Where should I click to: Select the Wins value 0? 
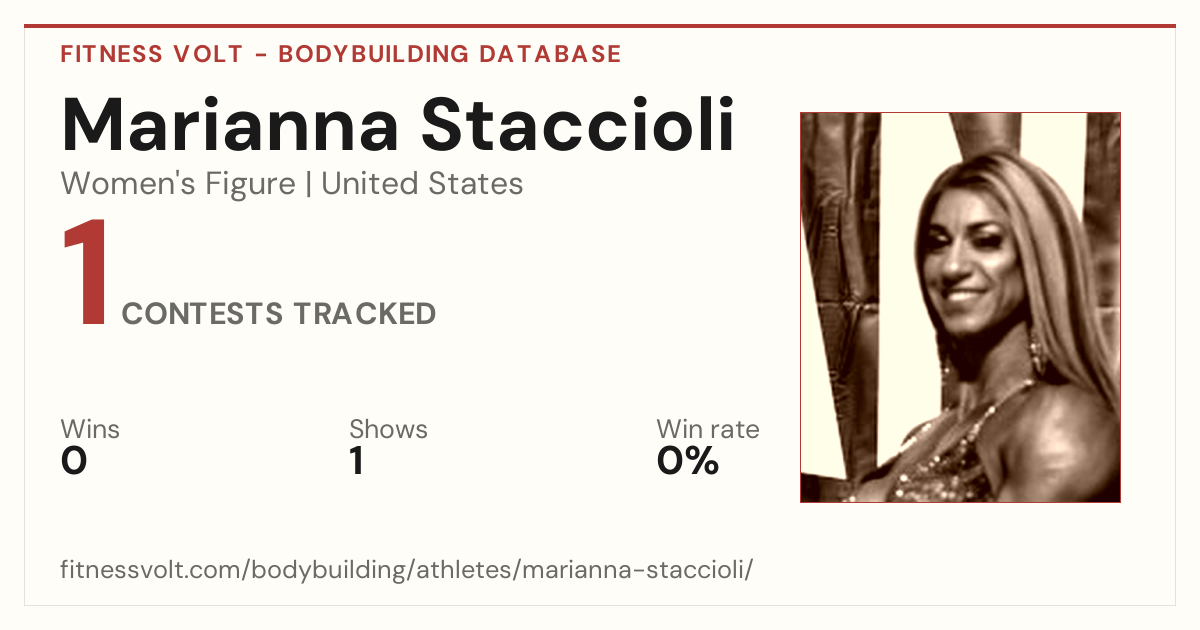pyautogui.click(x=74, y=461)
